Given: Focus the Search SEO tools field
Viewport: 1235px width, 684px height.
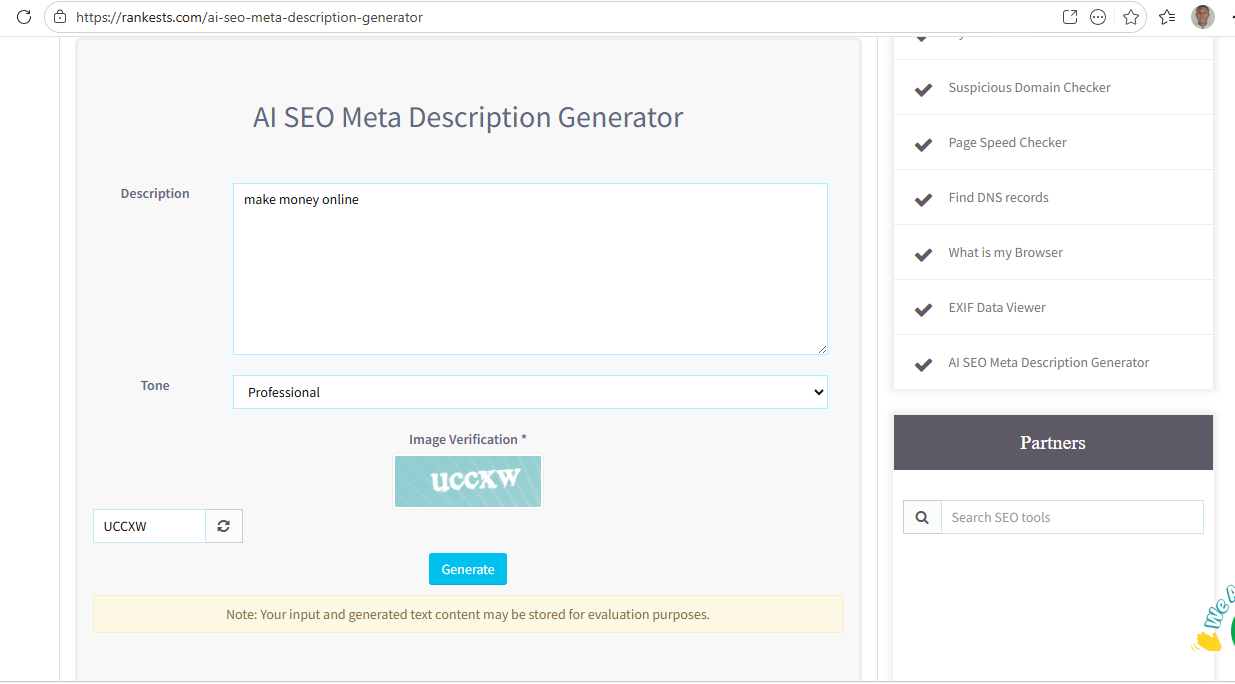Looking at the screenshot, I should tap(1072, 517).
